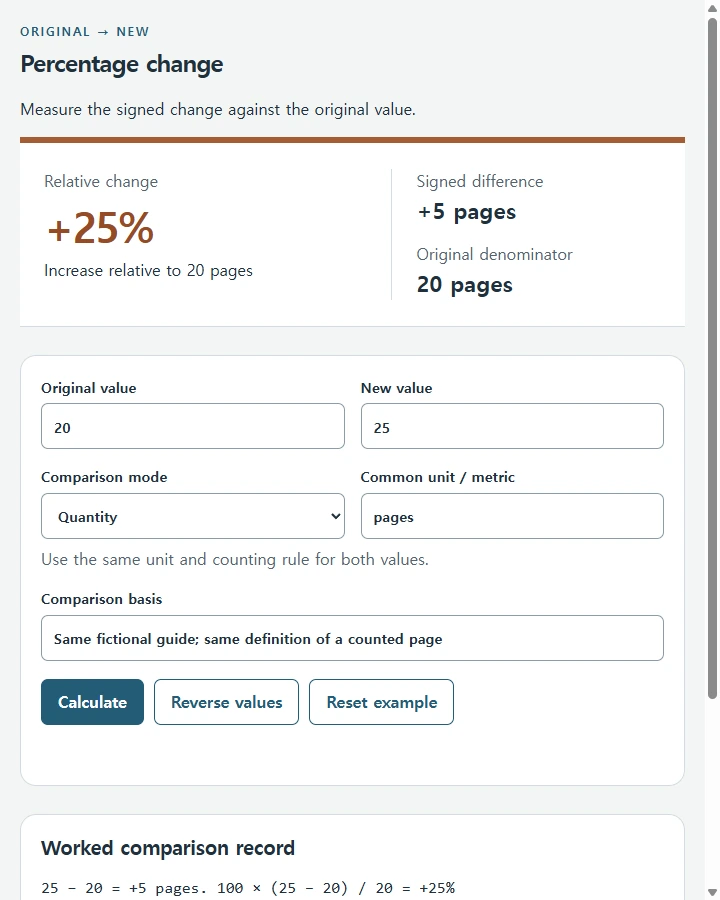This screenshot has width=720, height=900.
Task: Open the Comparison mode dropdown
Action: coord(193,516)
